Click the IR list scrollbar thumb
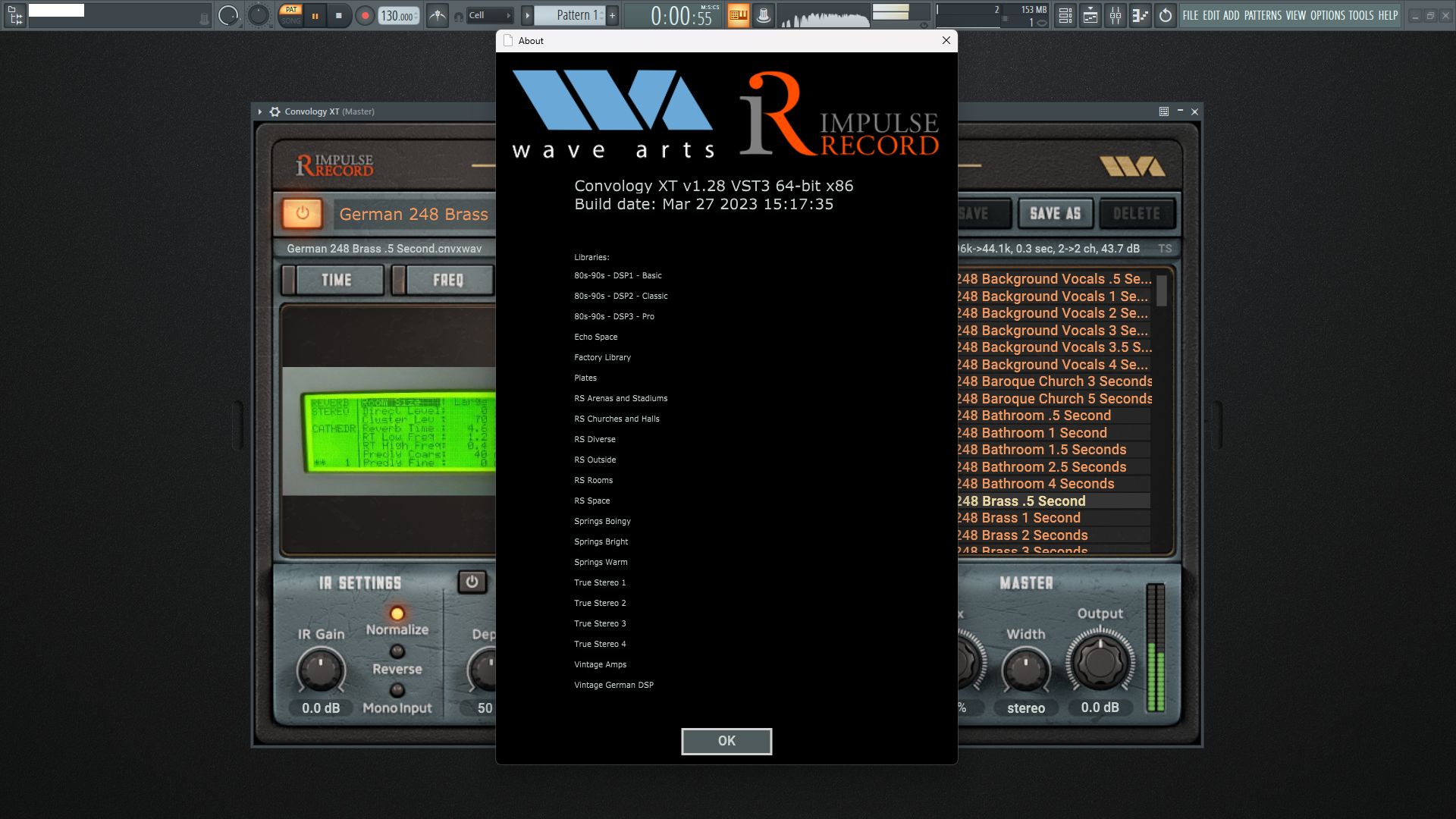Screen dimensions: 1456x819 click(x=1161, y=290)
